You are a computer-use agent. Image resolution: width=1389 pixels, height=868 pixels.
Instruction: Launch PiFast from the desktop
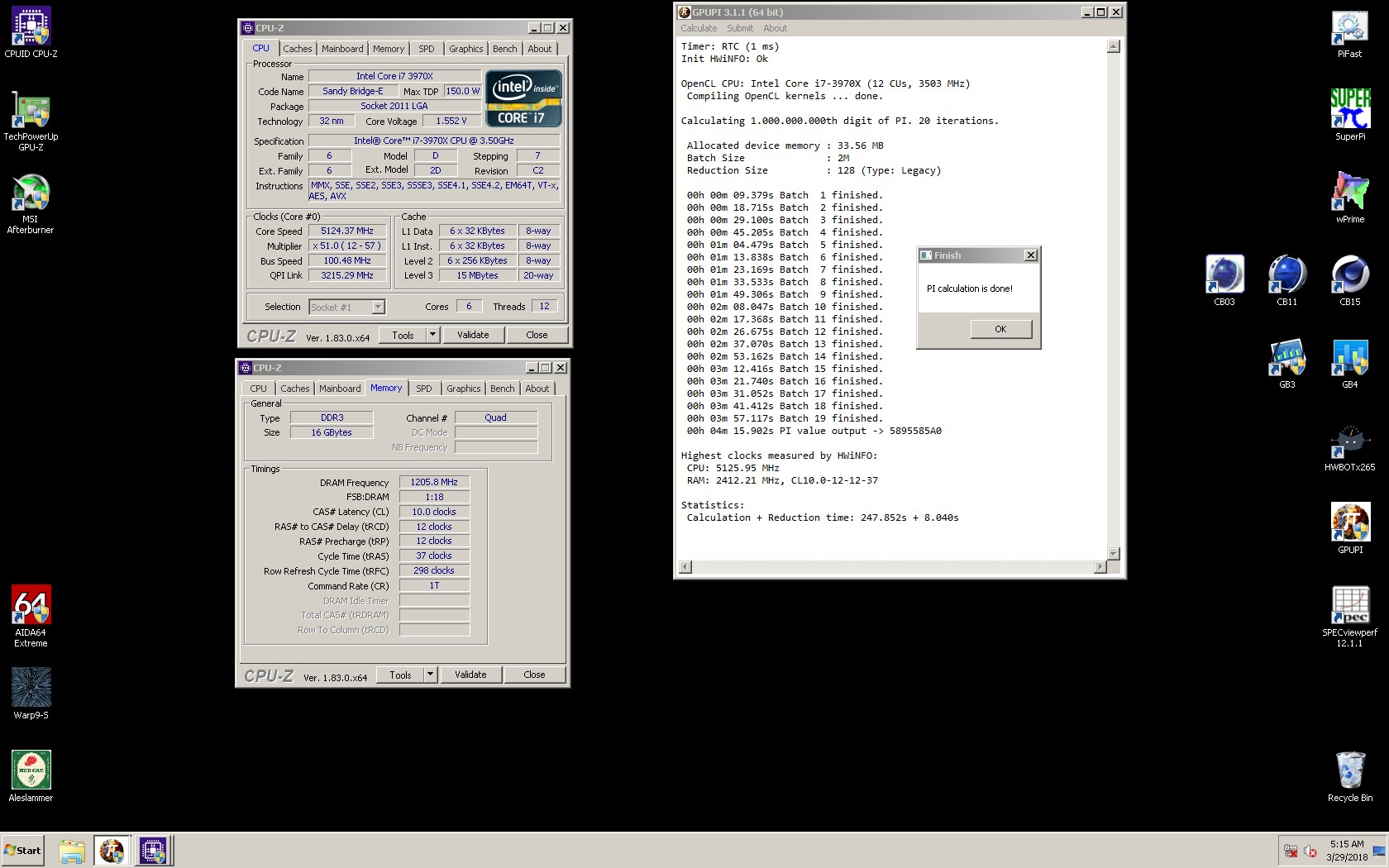pyautogui.click(x=1349, y=33)
